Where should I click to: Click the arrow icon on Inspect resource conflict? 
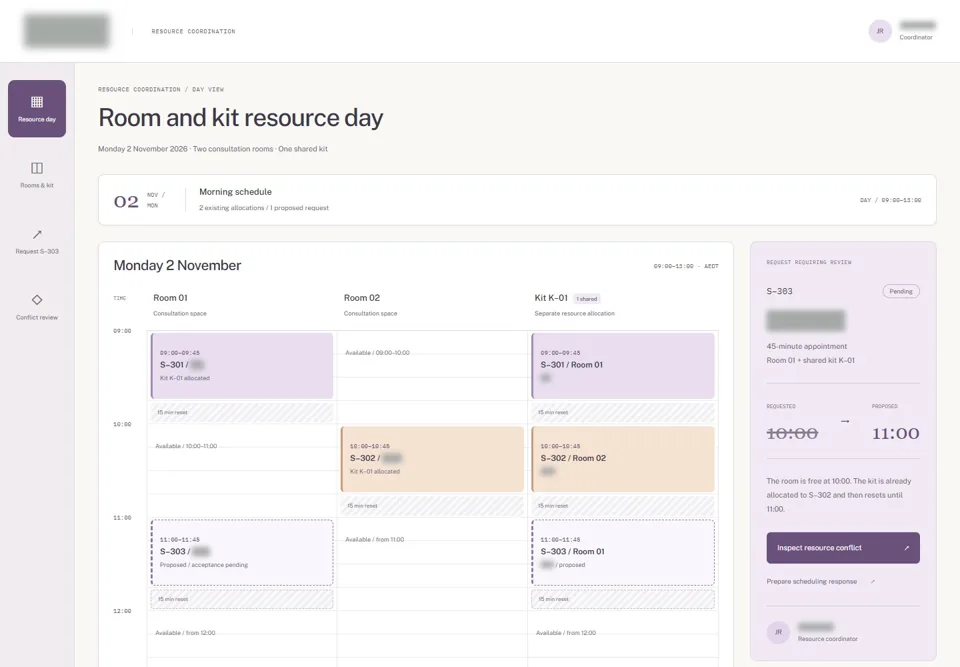coord(907,548)
